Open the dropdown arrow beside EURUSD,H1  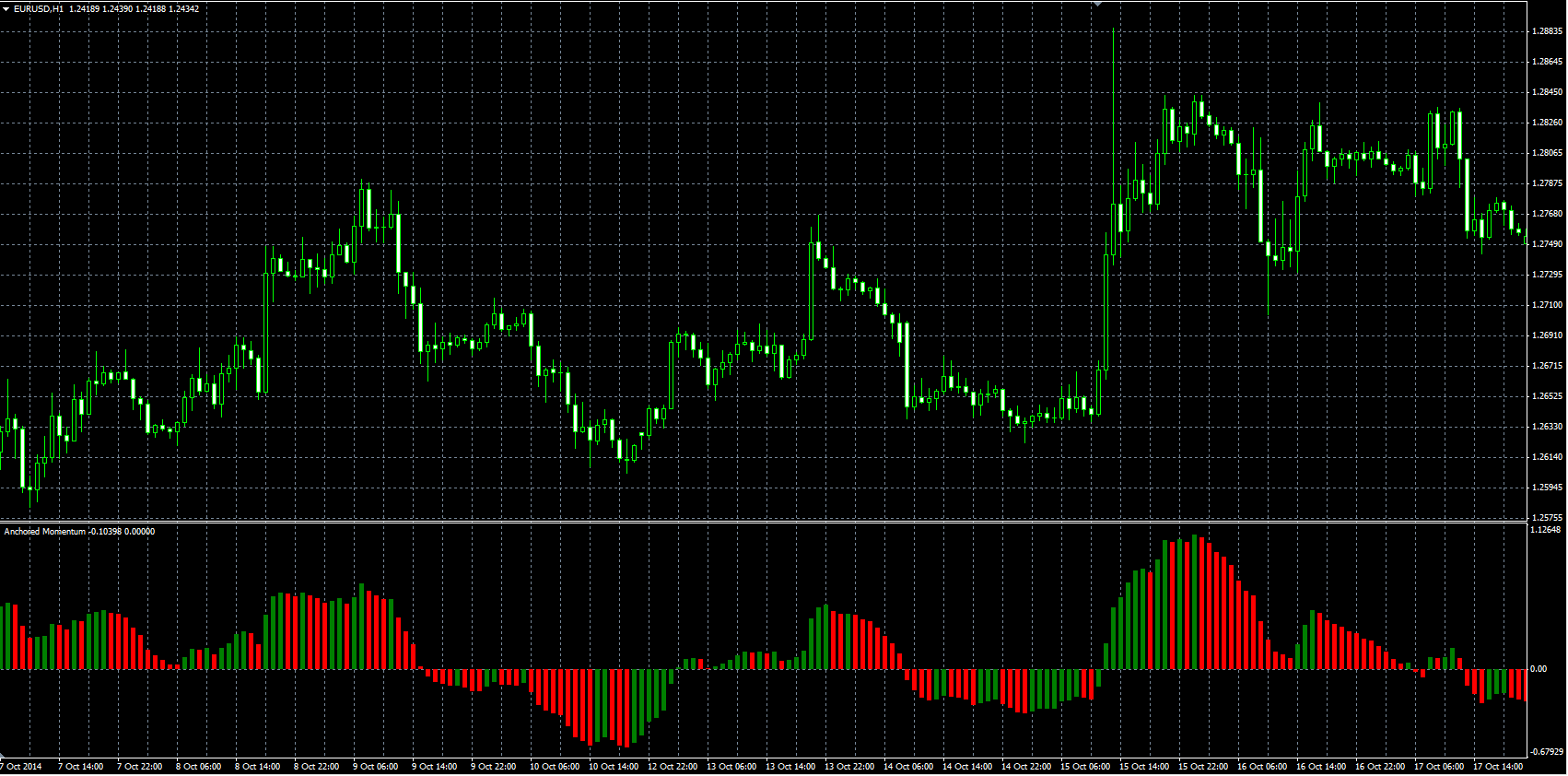[x=6, y=9]
